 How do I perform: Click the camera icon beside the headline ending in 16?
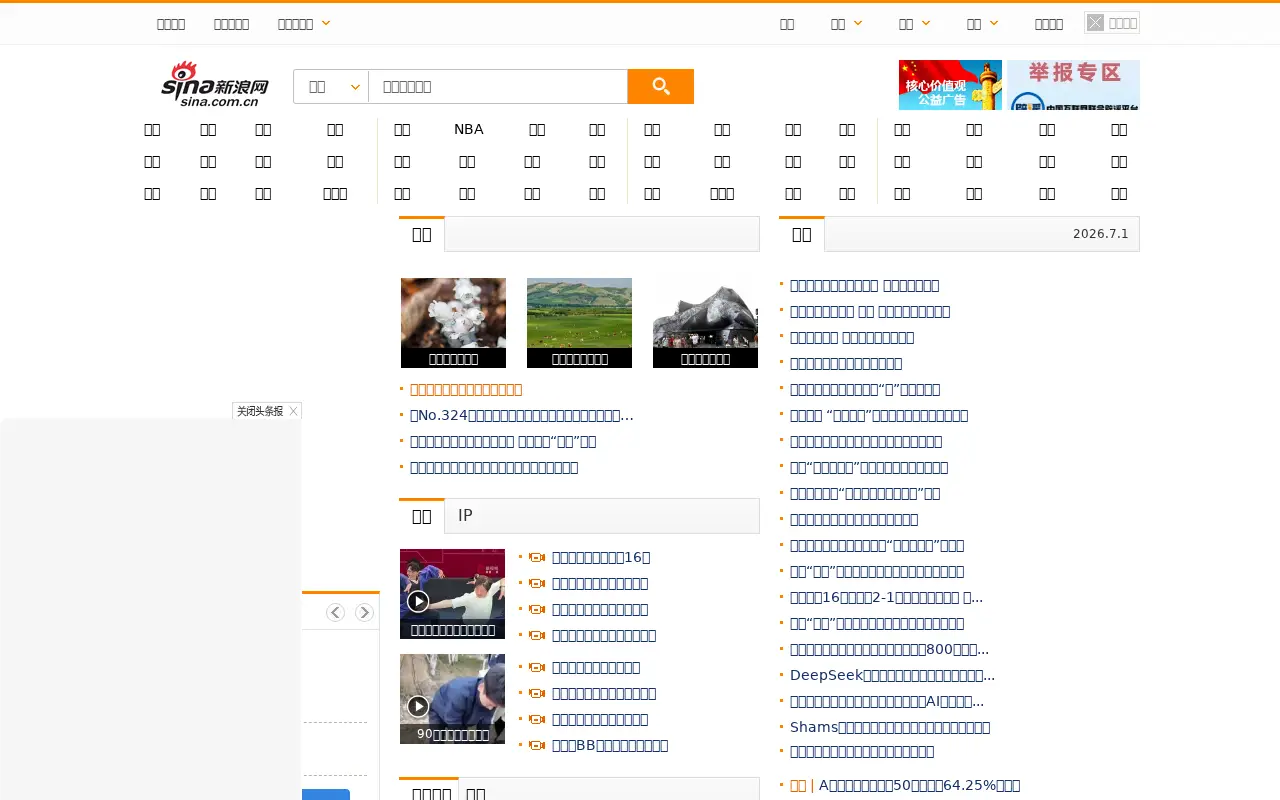coord(537,557)
